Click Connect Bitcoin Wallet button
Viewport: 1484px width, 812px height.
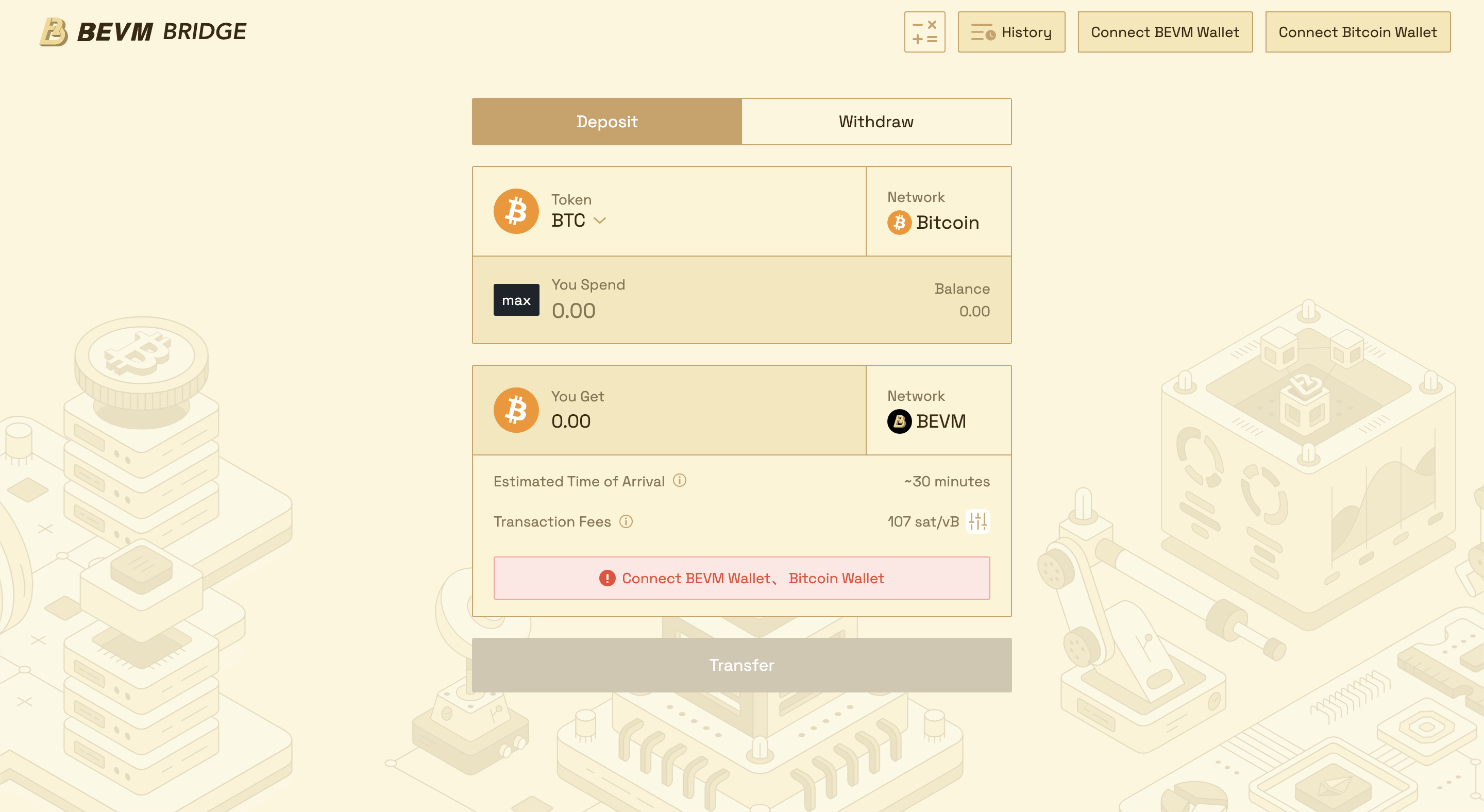point(1357,31)
